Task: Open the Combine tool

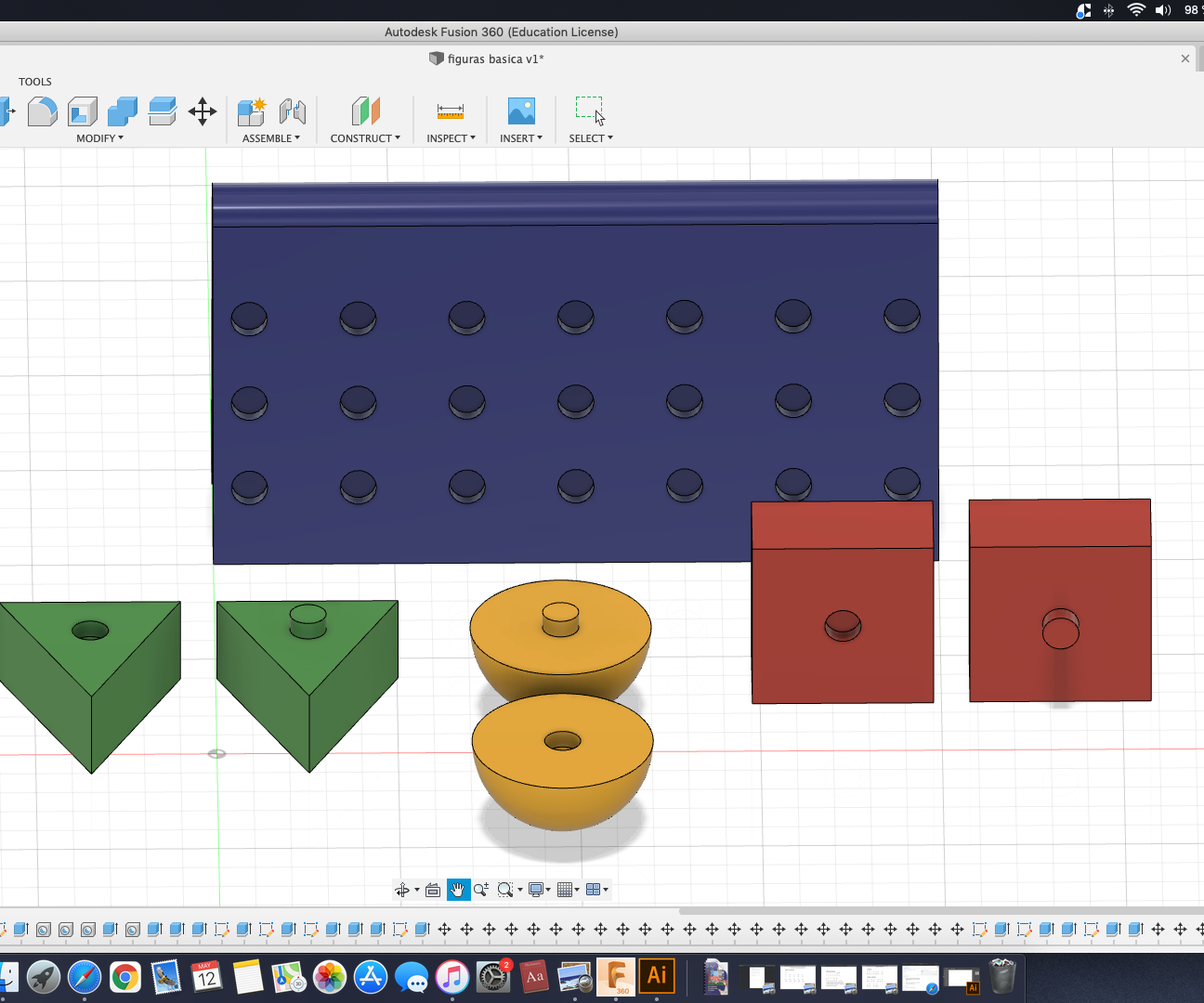Action: (123, 111)
